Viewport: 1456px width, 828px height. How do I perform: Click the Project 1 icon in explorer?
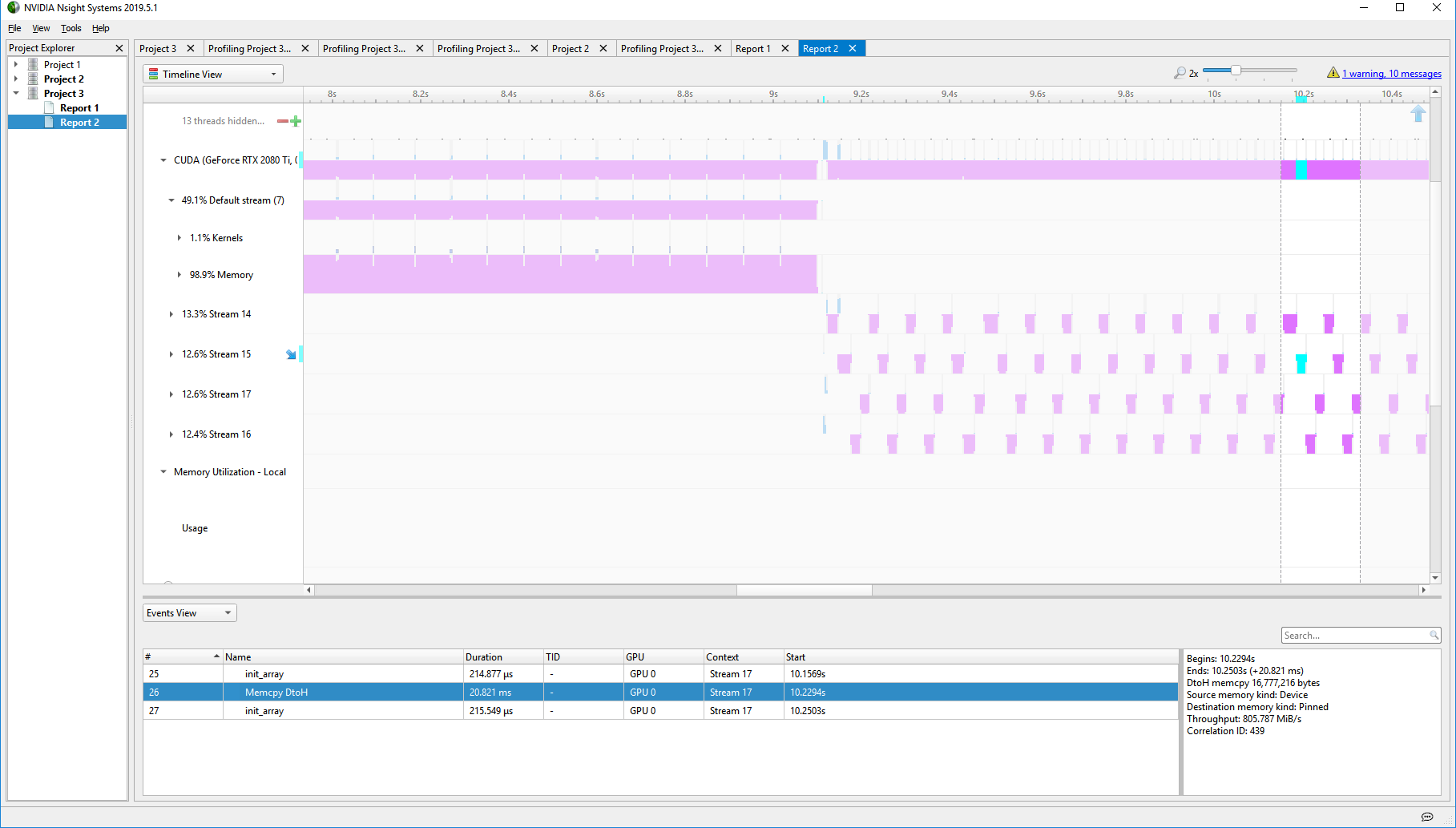click(x=33, y=64)
